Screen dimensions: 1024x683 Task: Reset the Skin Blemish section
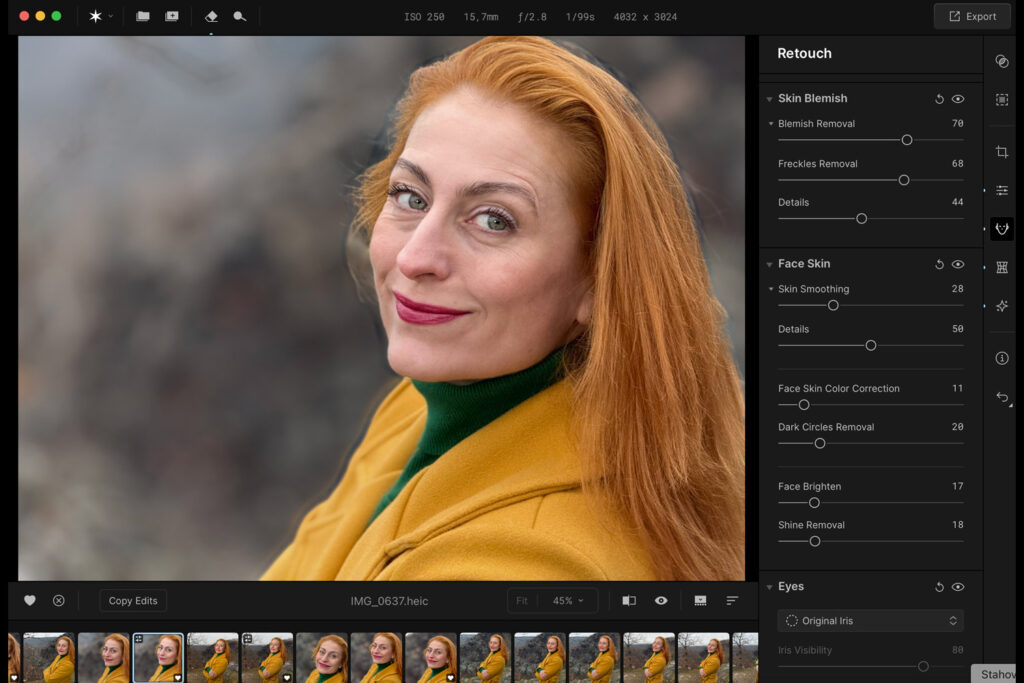[x=939, y=99]
